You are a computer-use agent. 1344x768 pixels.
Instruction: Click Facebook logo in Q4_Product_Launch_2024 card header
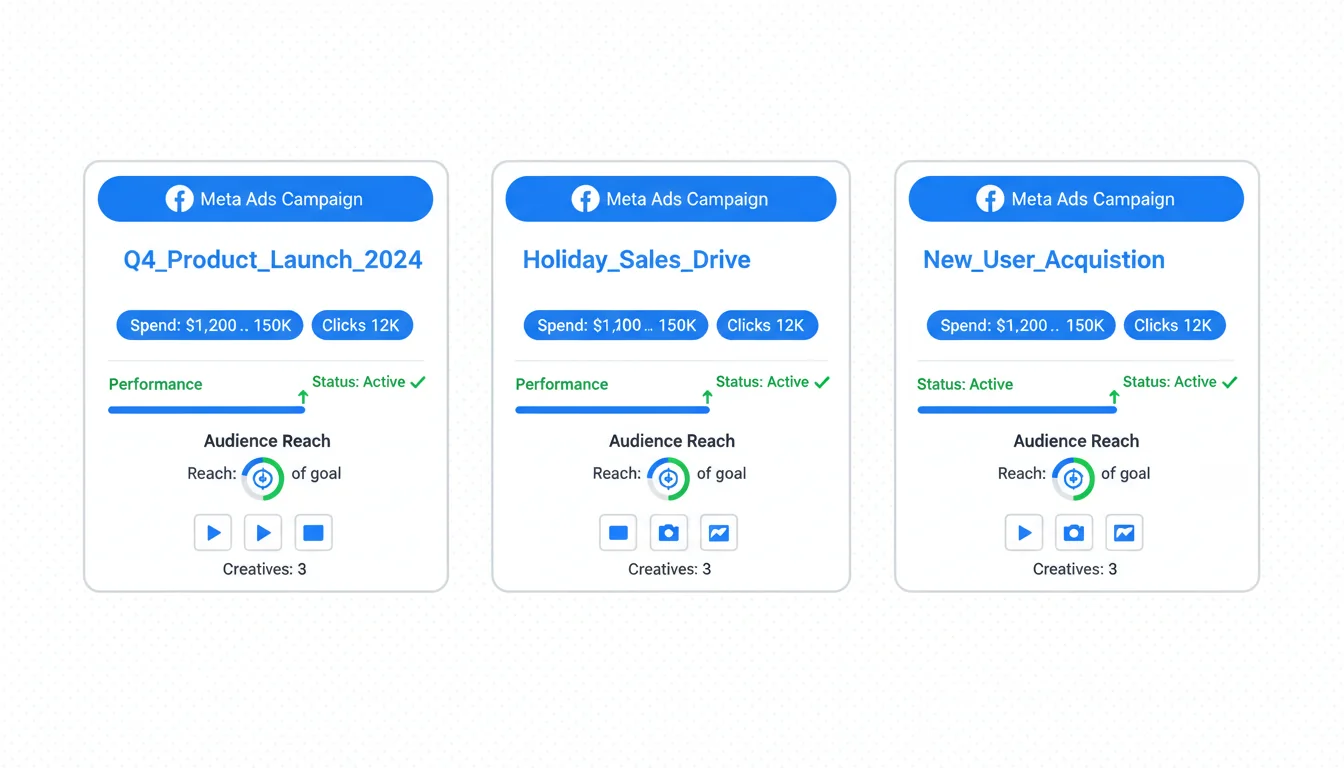tap(179, 199)
